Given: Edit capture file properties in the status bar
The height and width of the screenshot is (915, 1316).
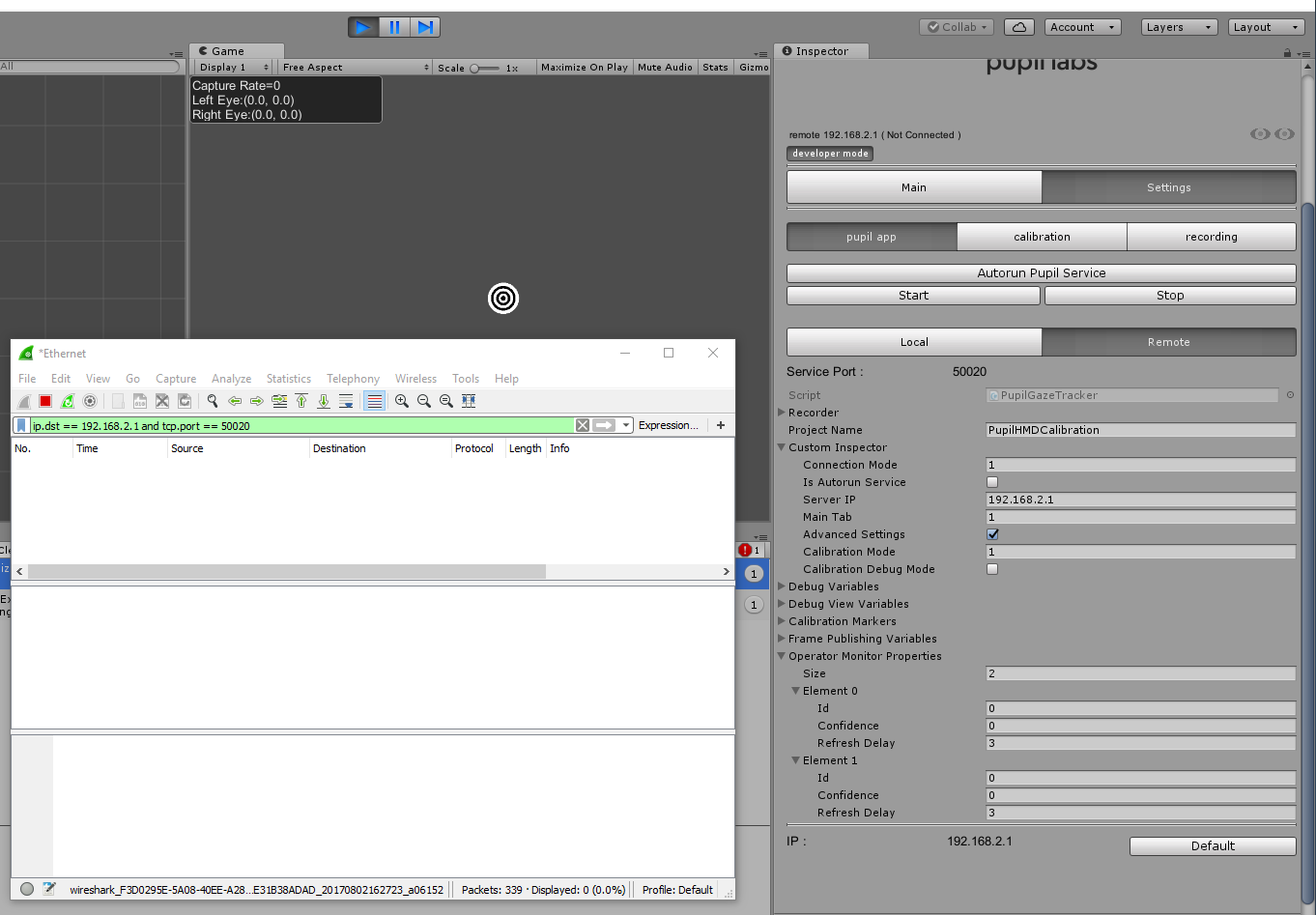Looking at the screenshot, I should click(x=49, y=890).
